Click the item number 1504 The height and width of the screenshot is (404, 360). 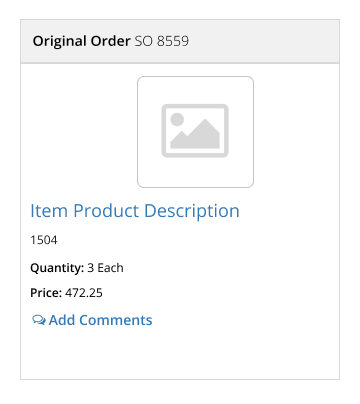click(x=44, y=240)
